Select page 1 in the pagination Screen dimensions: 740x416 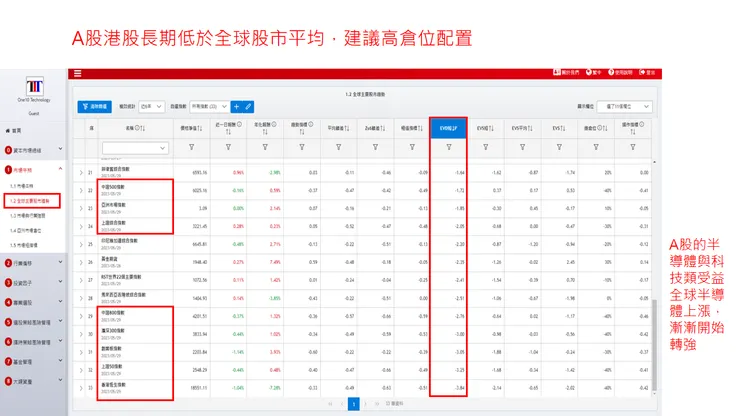click(x=353, y=404)
